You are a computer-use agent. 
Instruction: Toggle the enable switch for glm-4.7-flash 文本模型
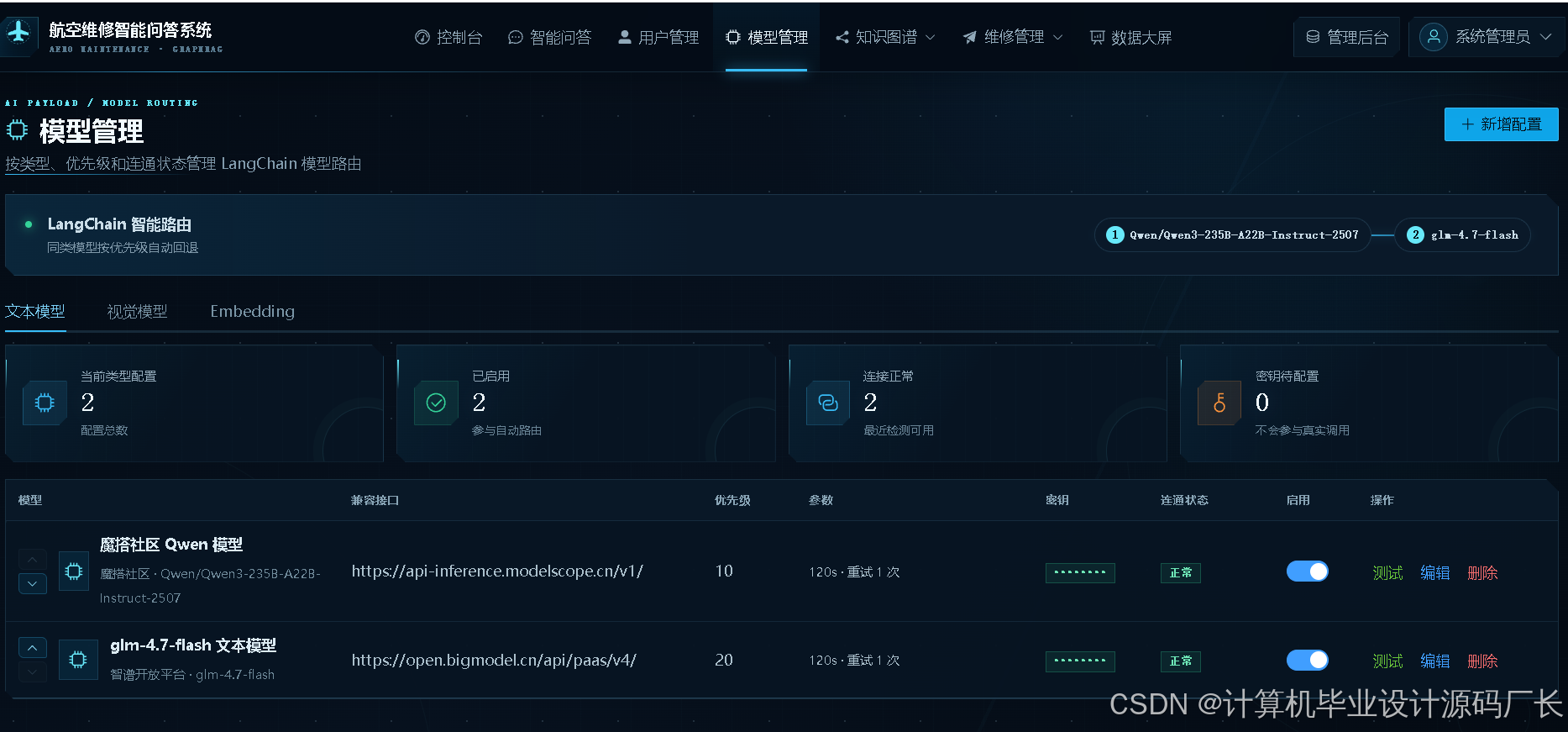pos(1308,661)
